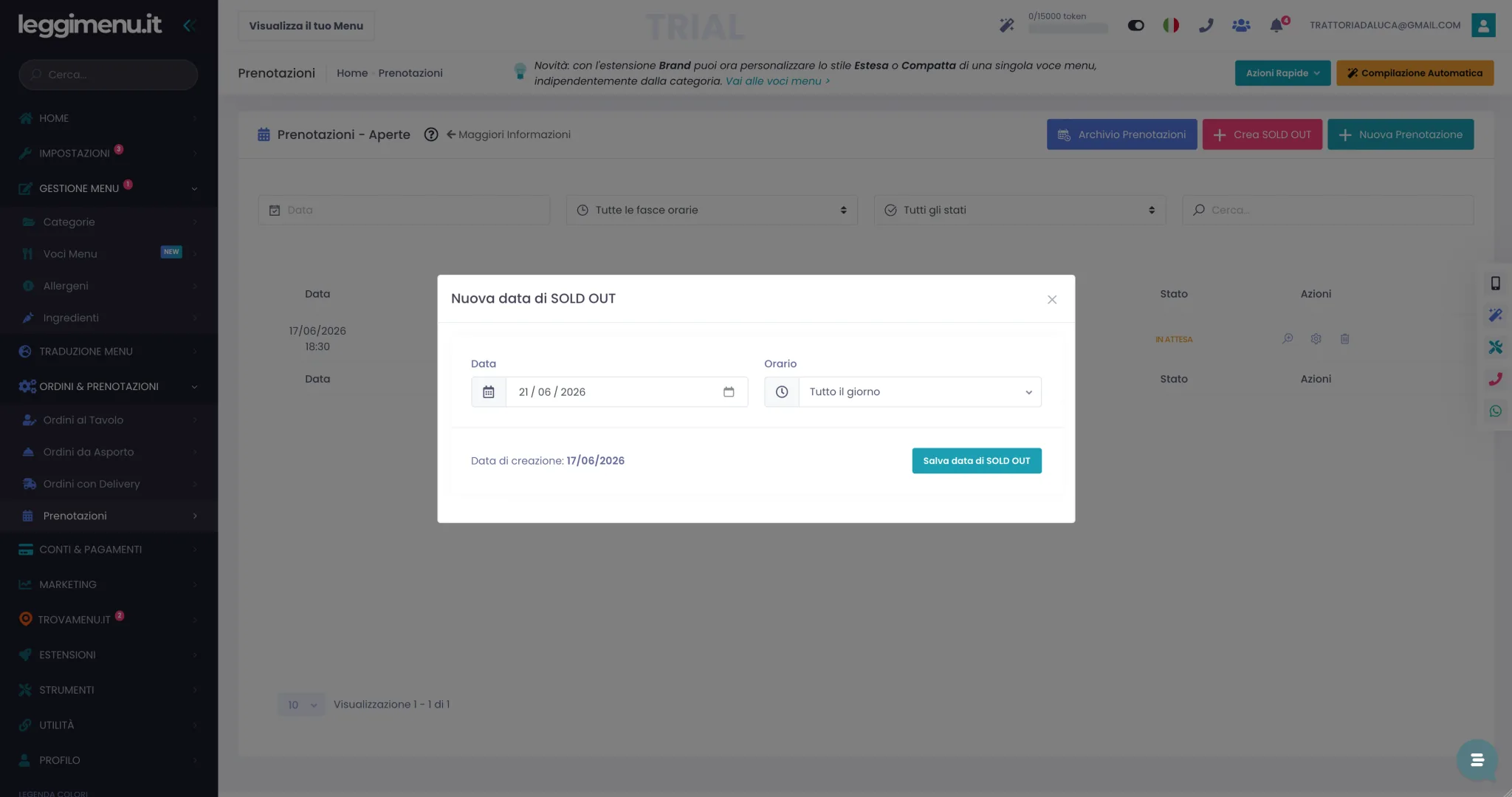Expand IMPOSTAZIONI sidebar section
The image size is (1512, 797).
[x=109, y=153]
